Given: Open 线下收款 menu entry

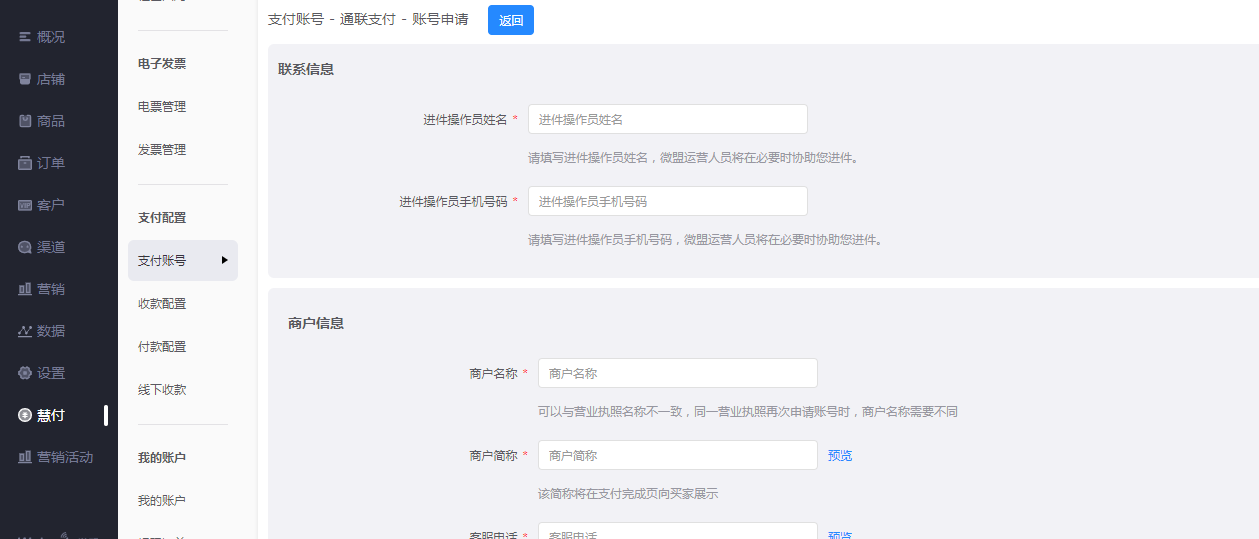Looking at the screenshot, I should [162, 390].
